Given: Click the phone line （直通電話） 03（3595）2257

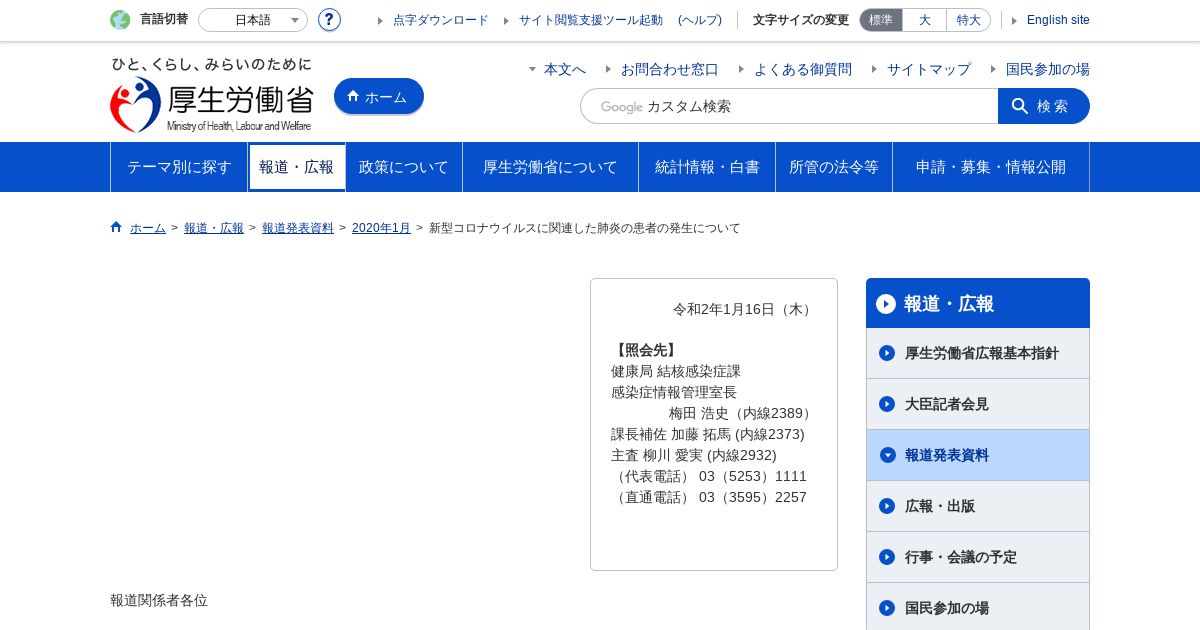Looking at the screenshot, I should point(709,497).
